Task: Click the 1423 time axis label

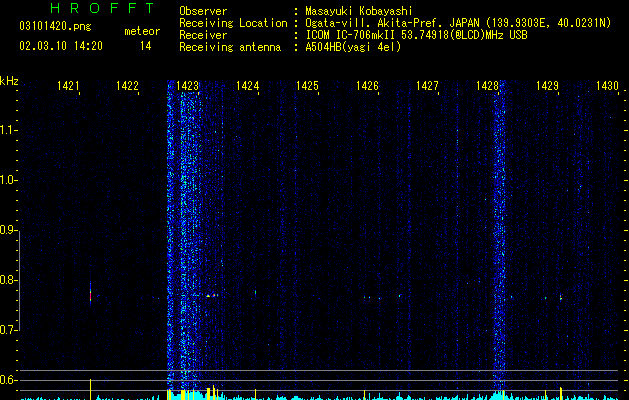Action: coord(187,86)
